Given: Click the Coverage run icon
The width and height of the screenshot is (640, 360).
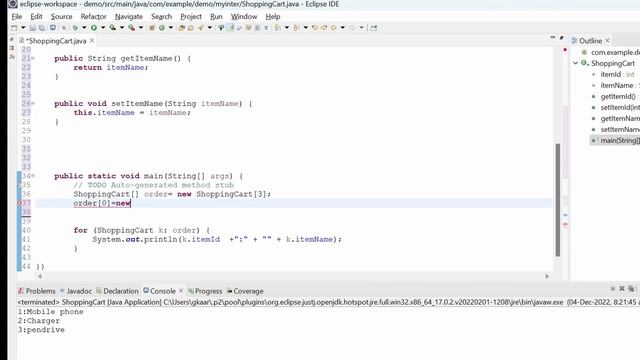Looking at the screenshot, I should click(x=113, y=28).
